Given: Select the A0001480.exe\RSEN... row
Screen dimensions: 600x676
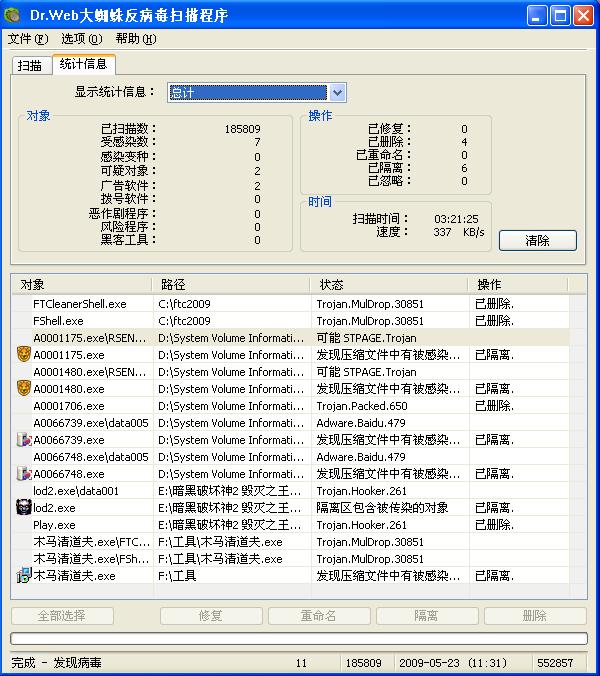Looking at the screenshot, I should tap(291, 372).
